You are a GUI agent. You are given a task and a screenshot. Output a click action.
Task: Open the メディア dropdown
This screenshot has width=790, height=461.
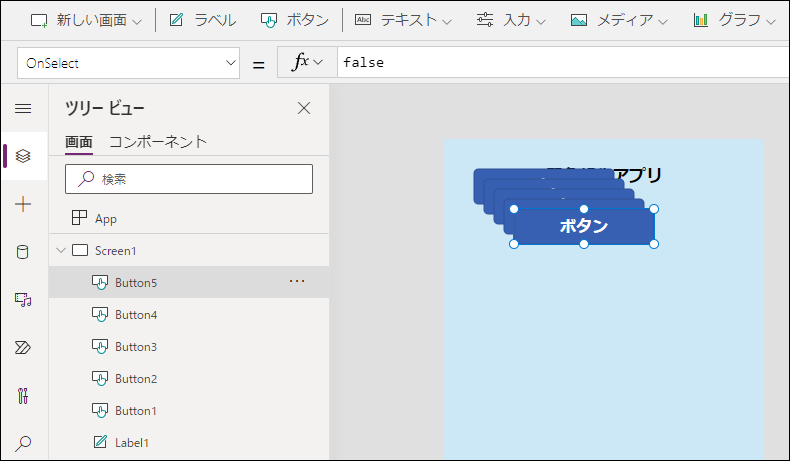pyautogui.click(x=619, y=20)
